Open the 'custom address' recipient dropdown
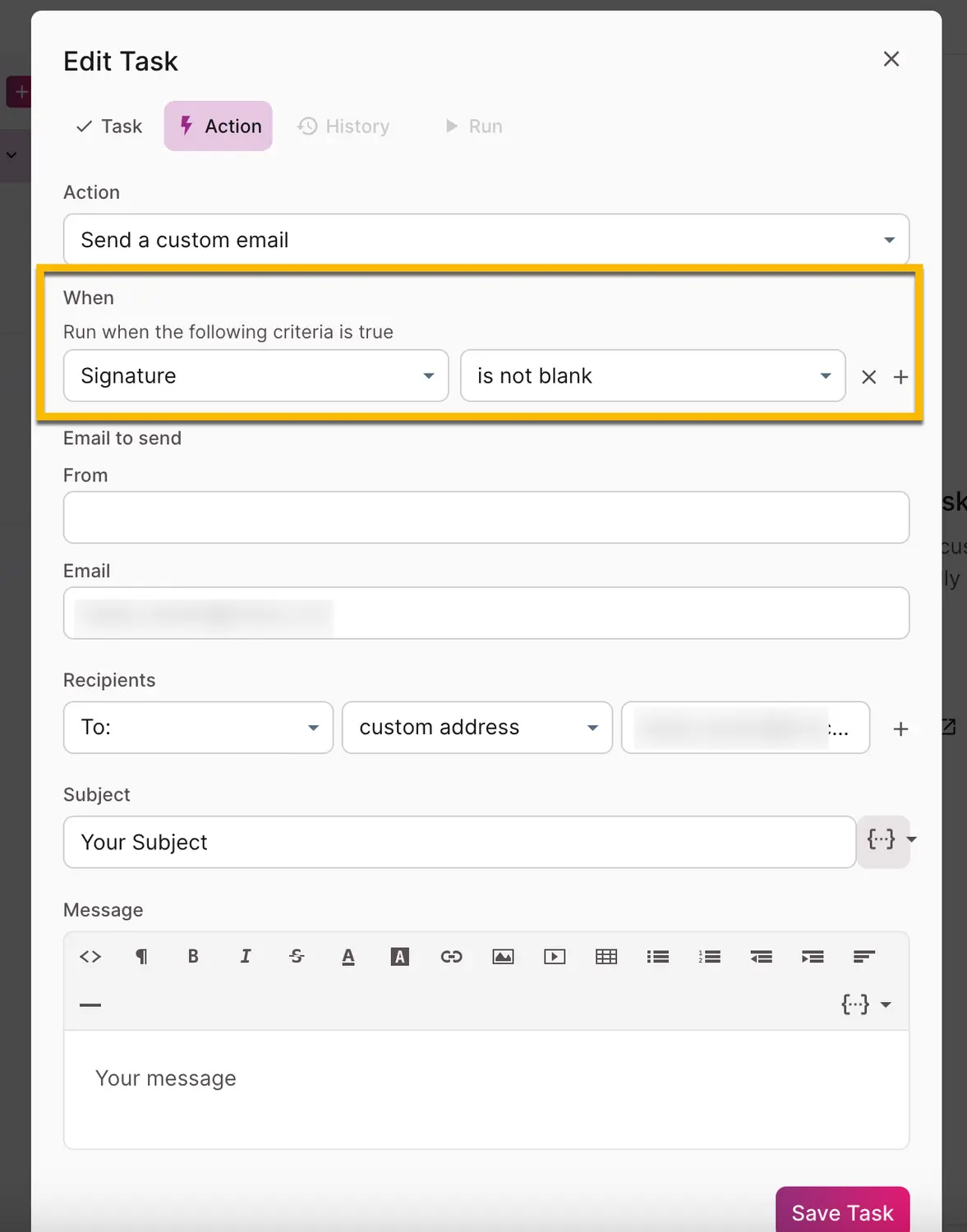 tap(477, 728)
